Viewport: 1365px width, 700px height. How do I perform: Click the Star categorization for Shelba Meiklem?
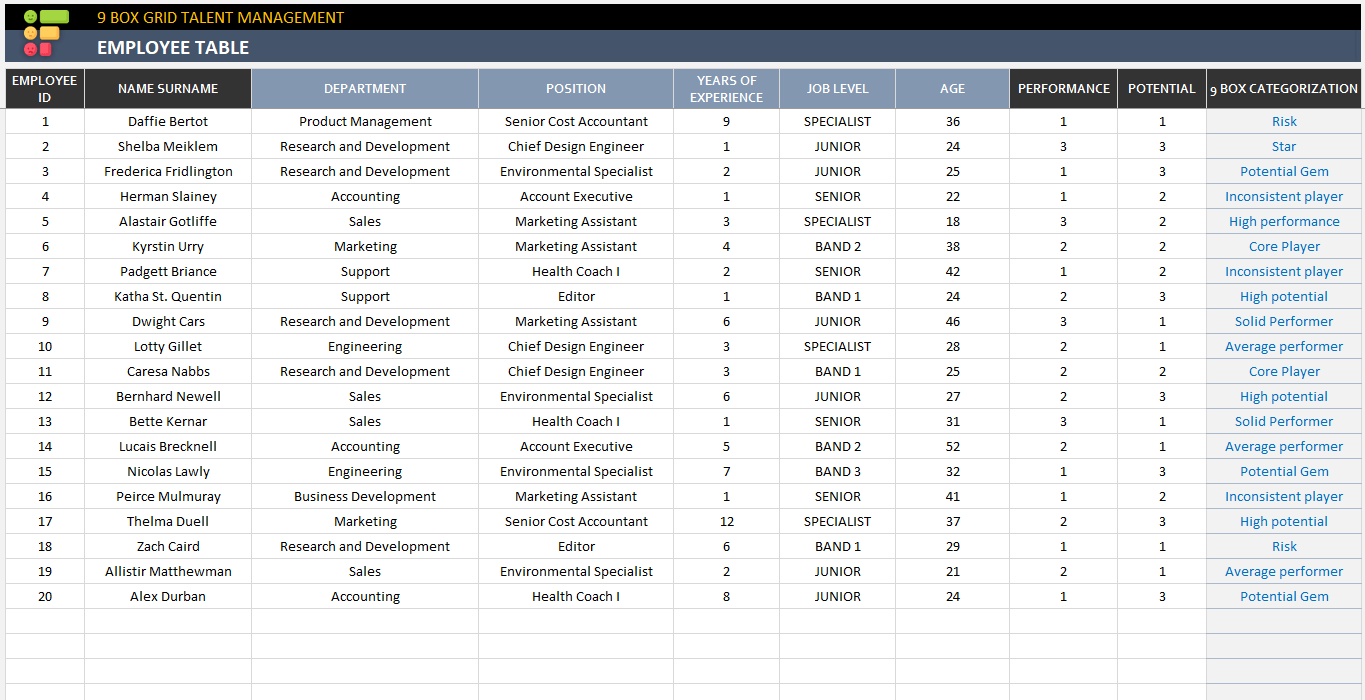coord(1283,146)
